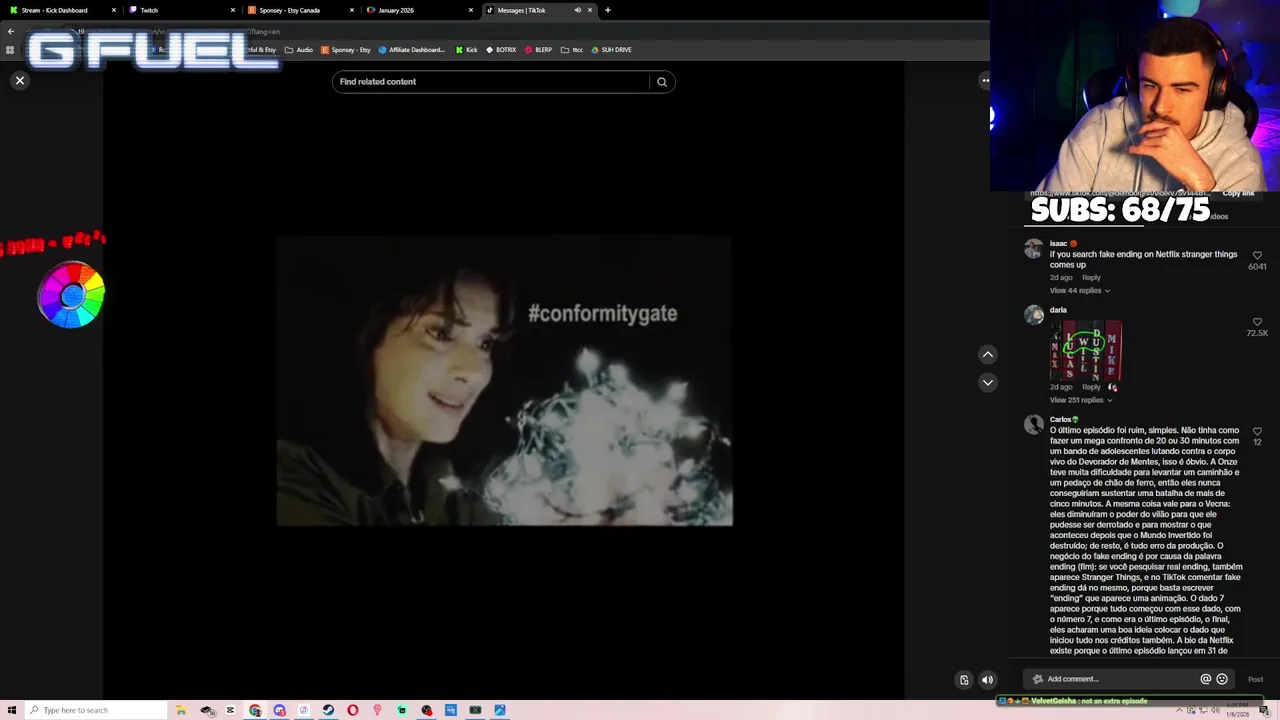This screenshot has width=1280, height=720.
Task: Open BOTRIX bookmark
Action: pos(501,50)
